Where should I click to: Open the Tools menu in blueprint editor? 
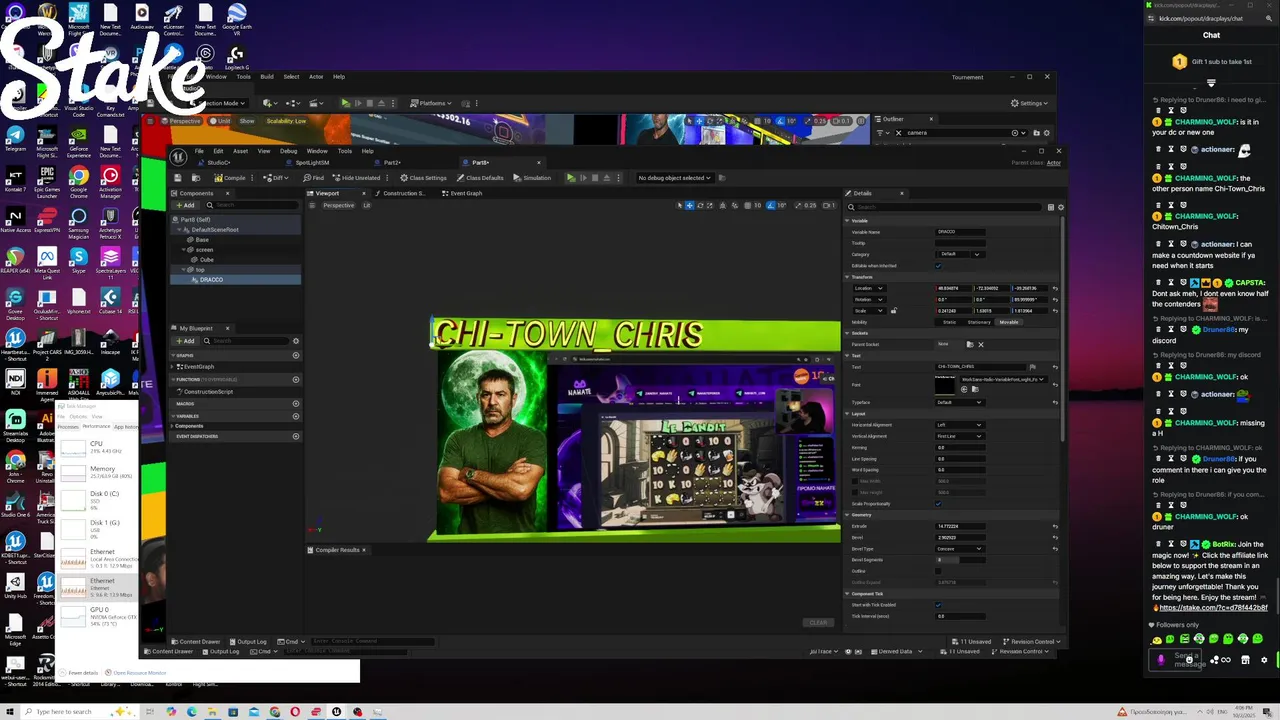345,151
